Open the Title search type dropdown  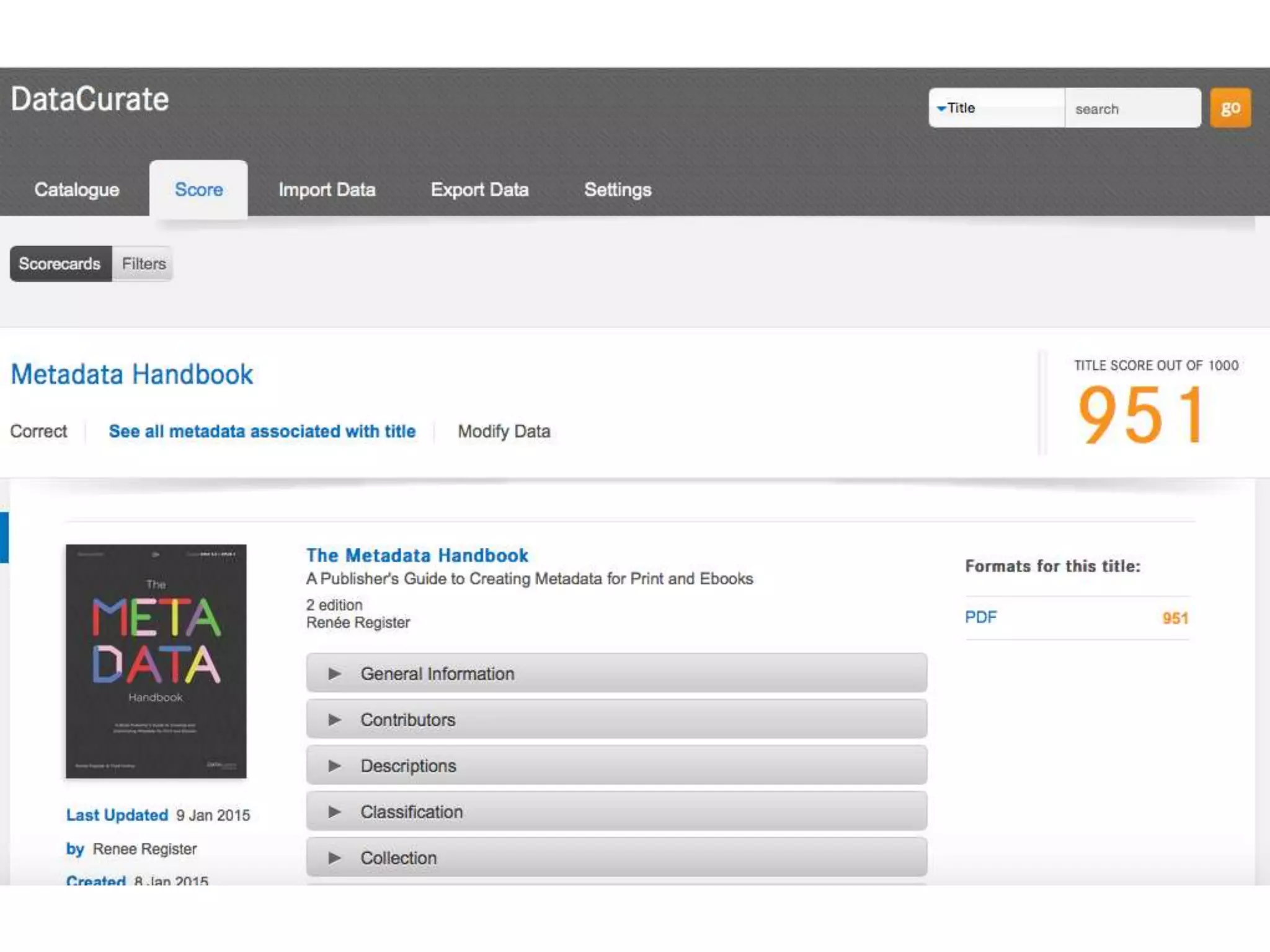[995, 108]
